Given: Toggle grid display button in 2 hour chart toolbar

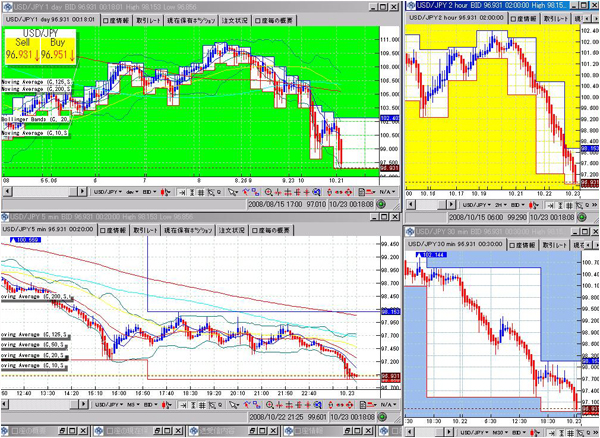Looking at the screenshot, I should click(x=569, y=205).
